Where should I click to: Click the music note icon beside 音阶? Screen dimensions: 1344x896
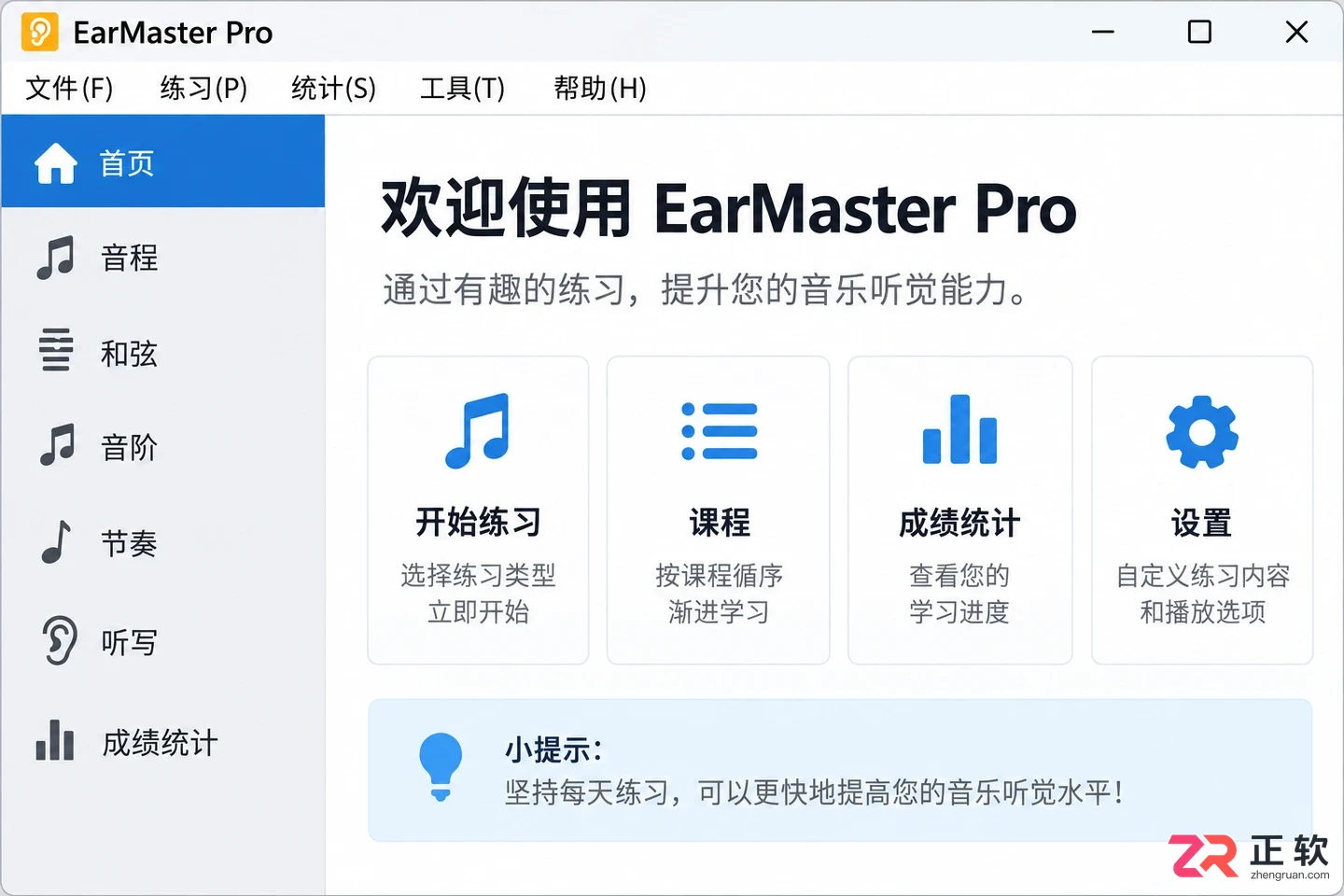pyautogui.click(x=56, y=444)
